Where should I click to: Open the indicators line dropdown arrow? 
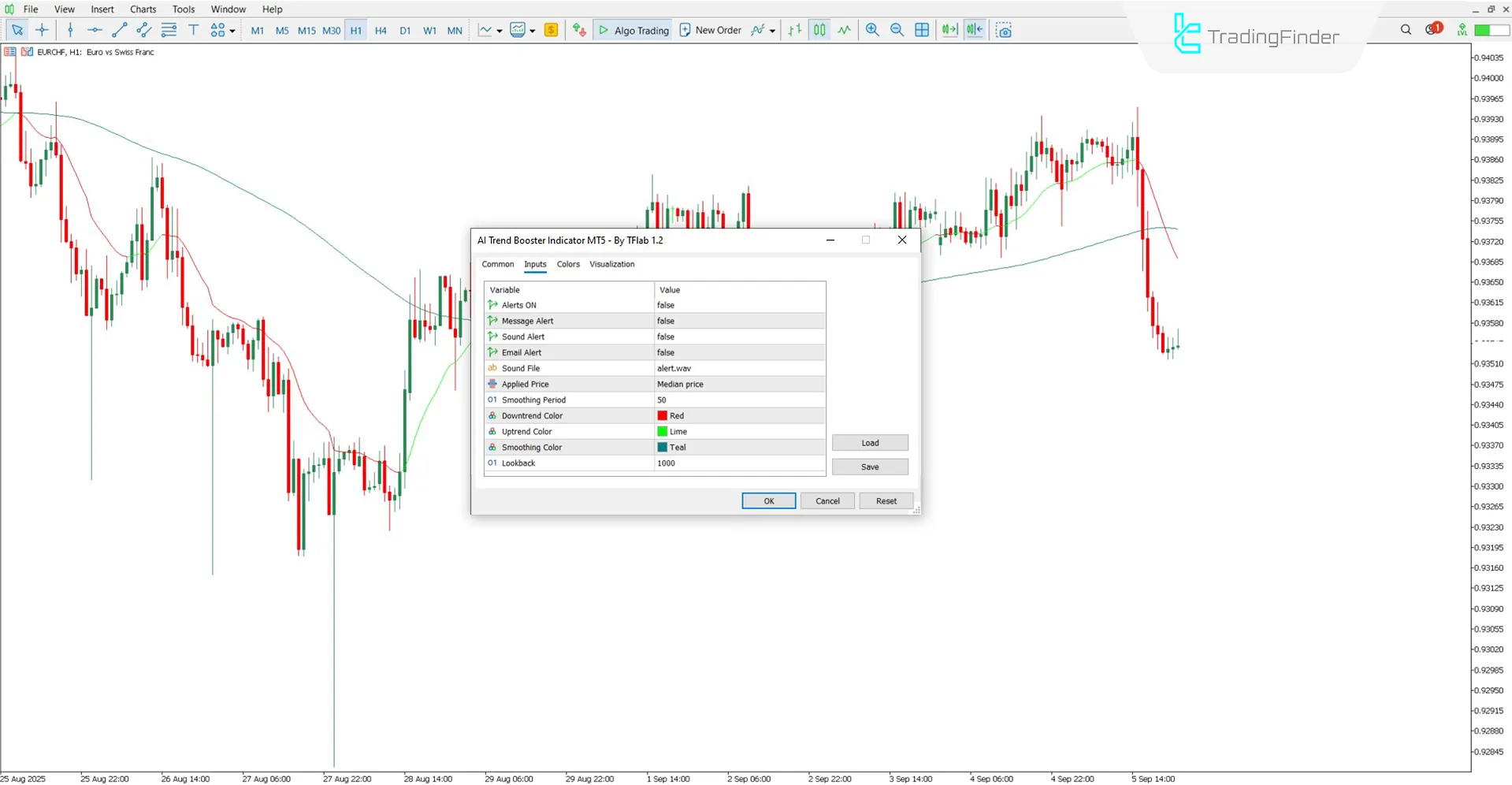tap(499, 30)
